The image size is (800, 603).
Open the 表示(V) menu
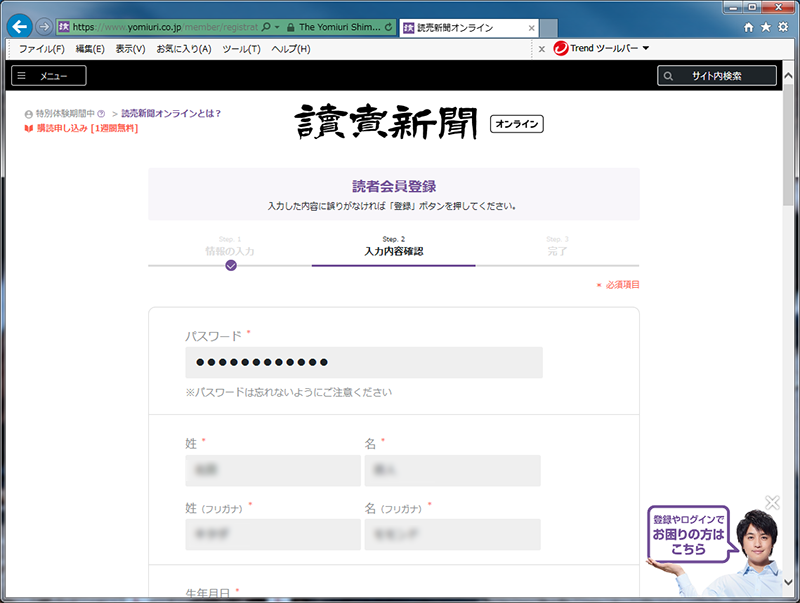click(130, 49)
